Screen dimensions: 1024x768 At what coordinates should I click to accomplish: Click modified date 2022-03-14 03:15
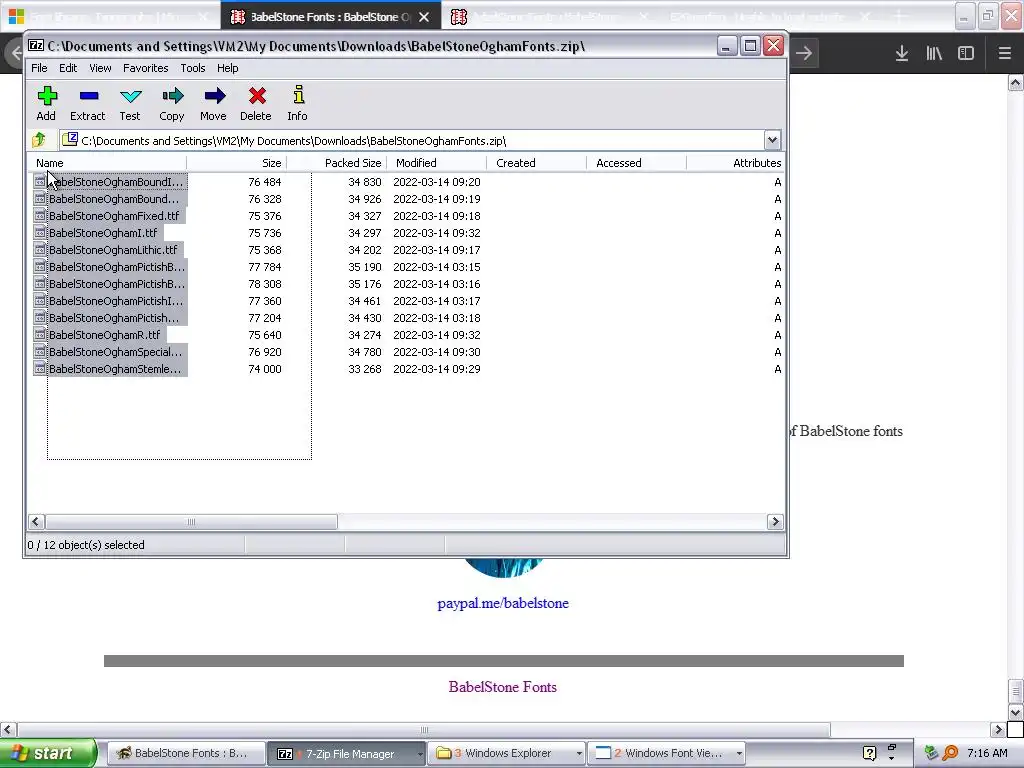click(x=437, y=266)
